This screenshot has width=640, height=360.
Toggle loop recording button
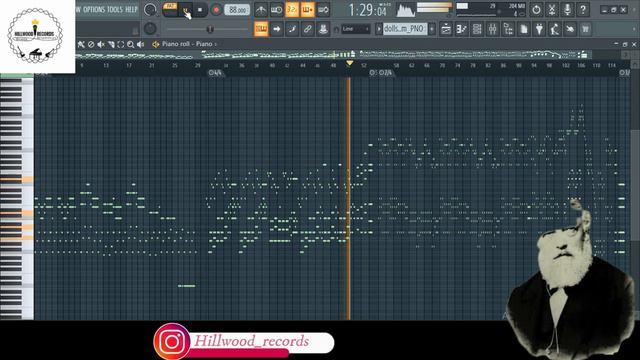[323, 9]
